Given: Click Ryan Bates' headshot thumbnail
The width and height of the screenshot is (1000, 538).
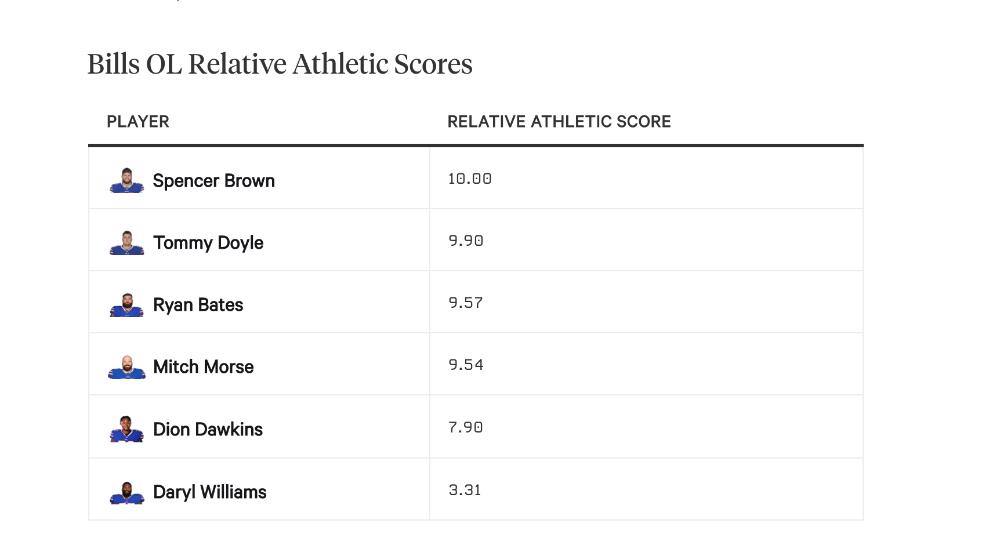Looking at the screenshot, I should 127,305.
